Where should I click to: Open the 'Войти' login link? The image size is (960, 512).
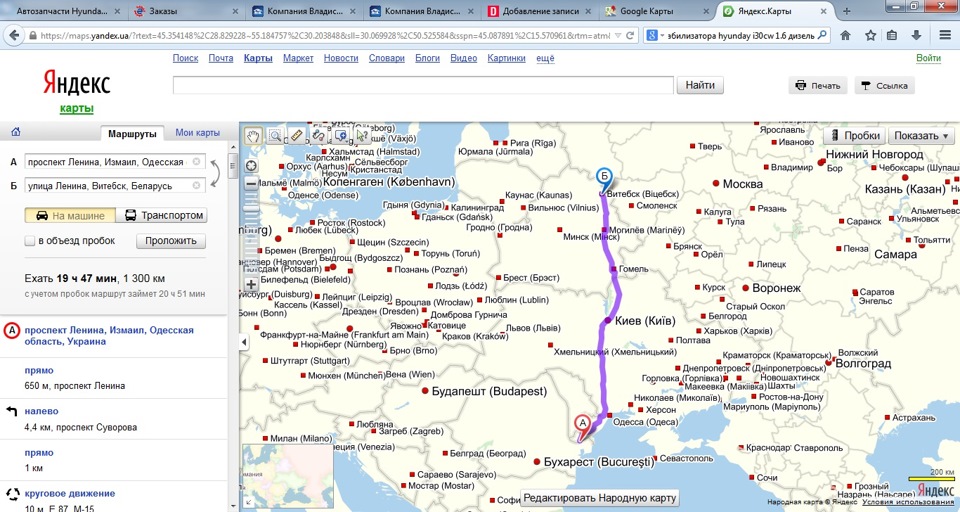[928, 58]
